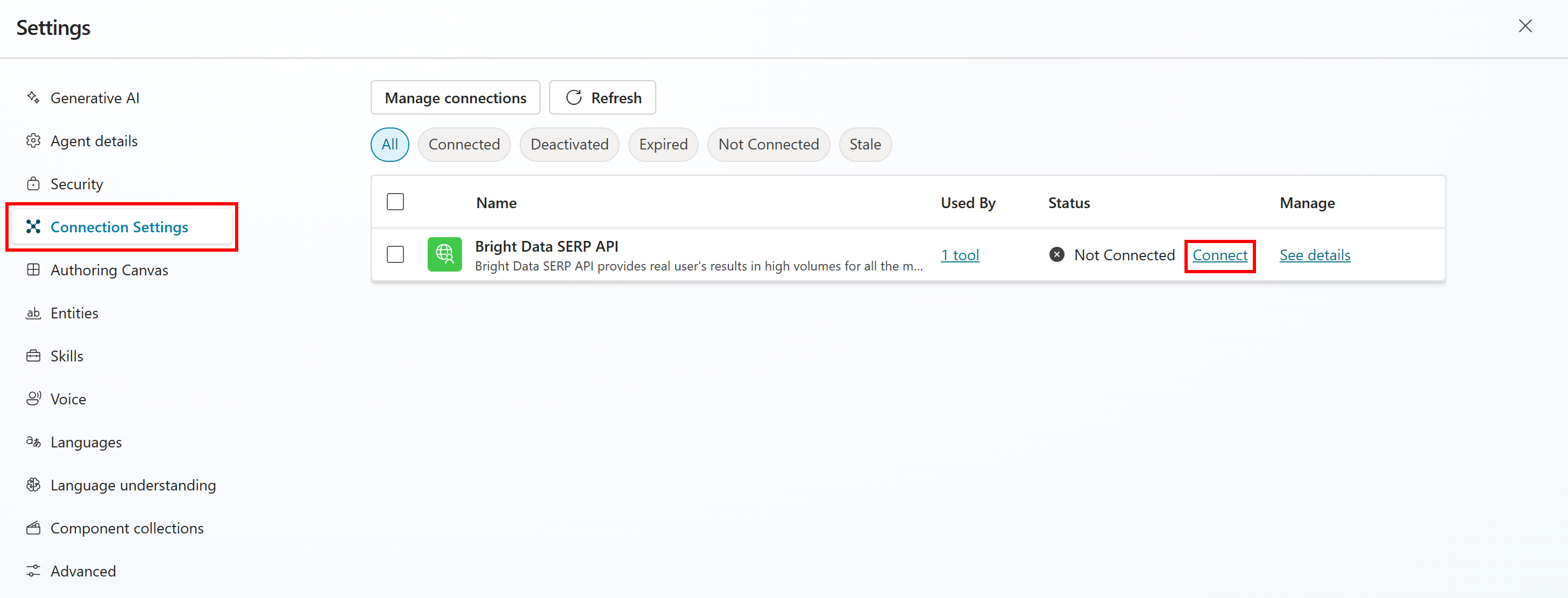Image resolution: width=1568 pixels, height=598 pixels.
Task: Tick the select-all checkbox in table header
Action: point(395,202)
